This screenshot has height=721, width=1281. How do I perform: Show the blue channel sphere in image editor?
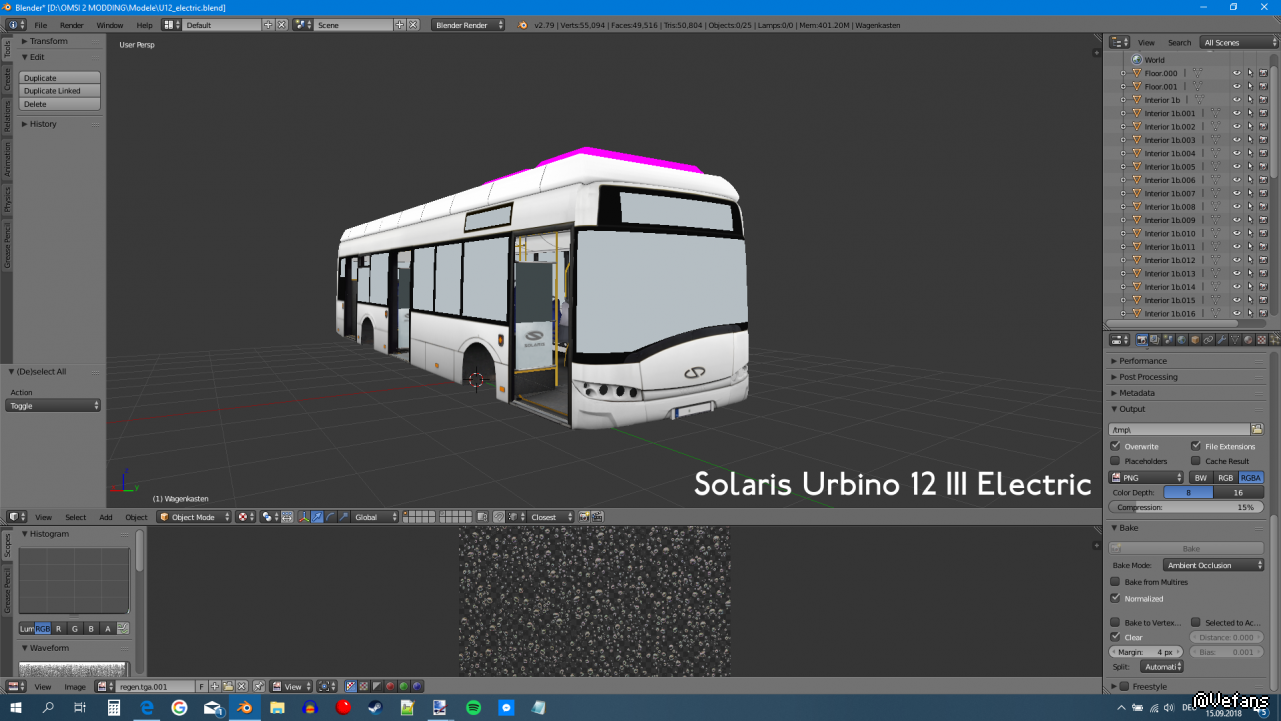point(417,687)
